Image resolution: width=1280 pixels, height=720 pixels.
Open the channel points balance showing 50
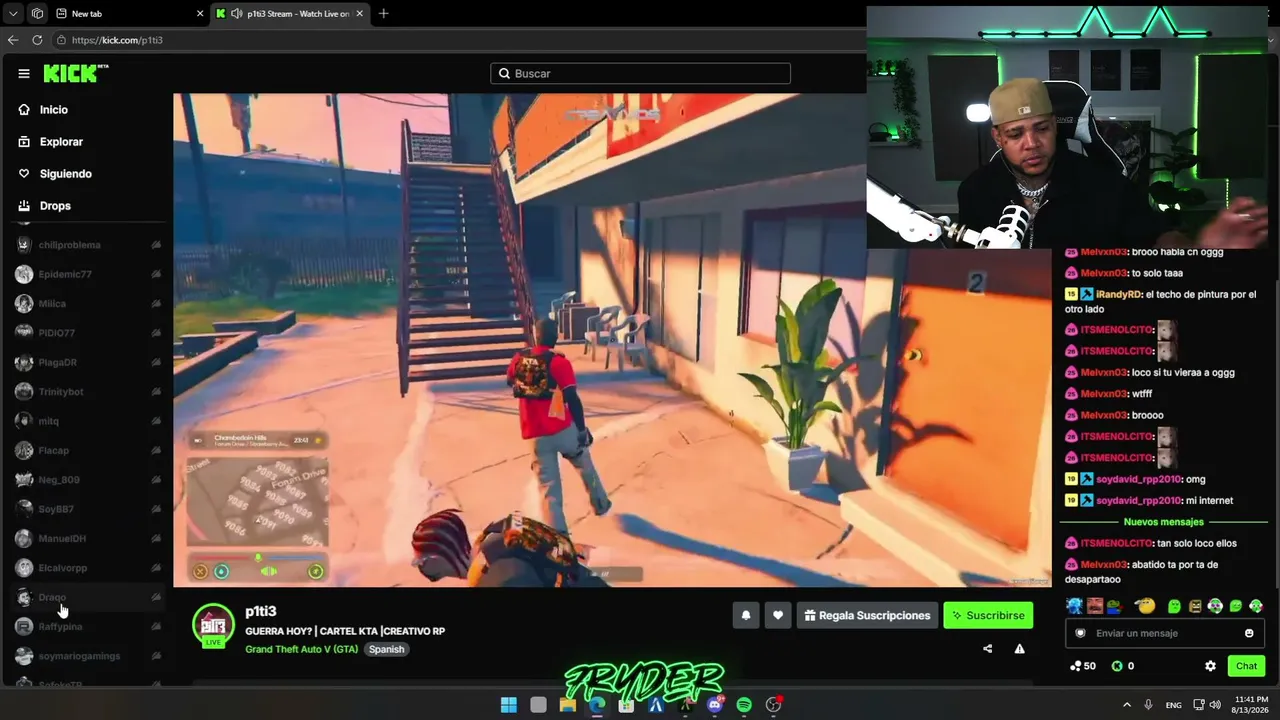[1083, 666]
